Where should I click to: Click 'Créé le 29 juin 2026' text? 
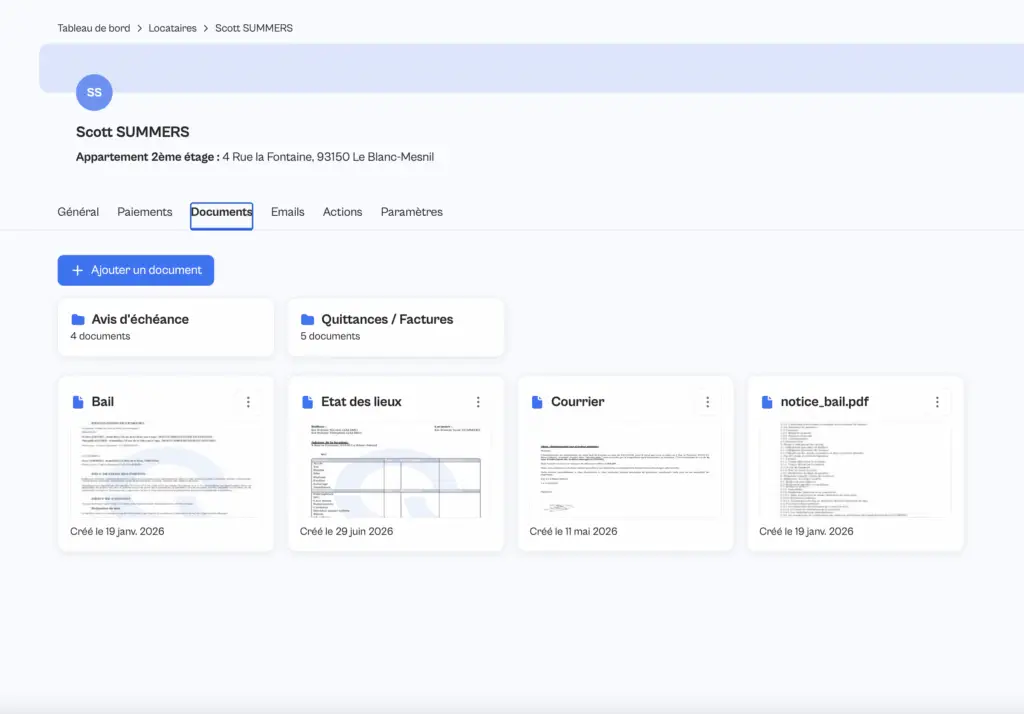click(347, 532)
